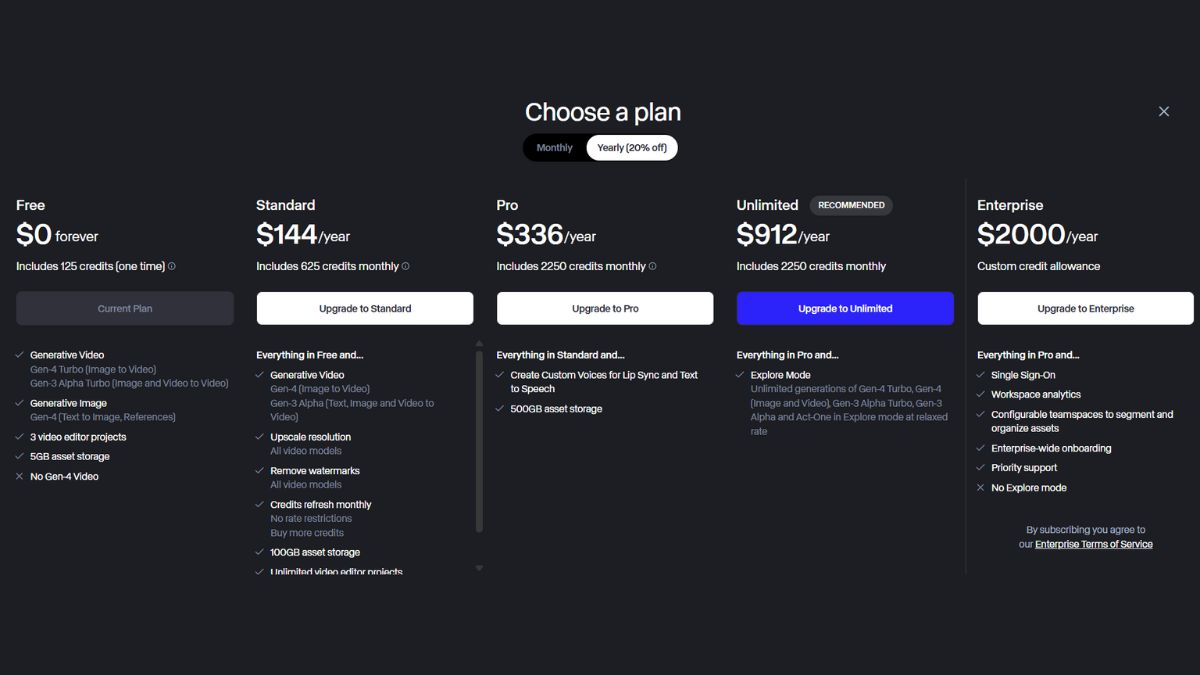The height and width of the screenshot is (675, 1200).
Task: Click the Standard features scrollbar
Action: pyautogui.click(x=479, y=441)
